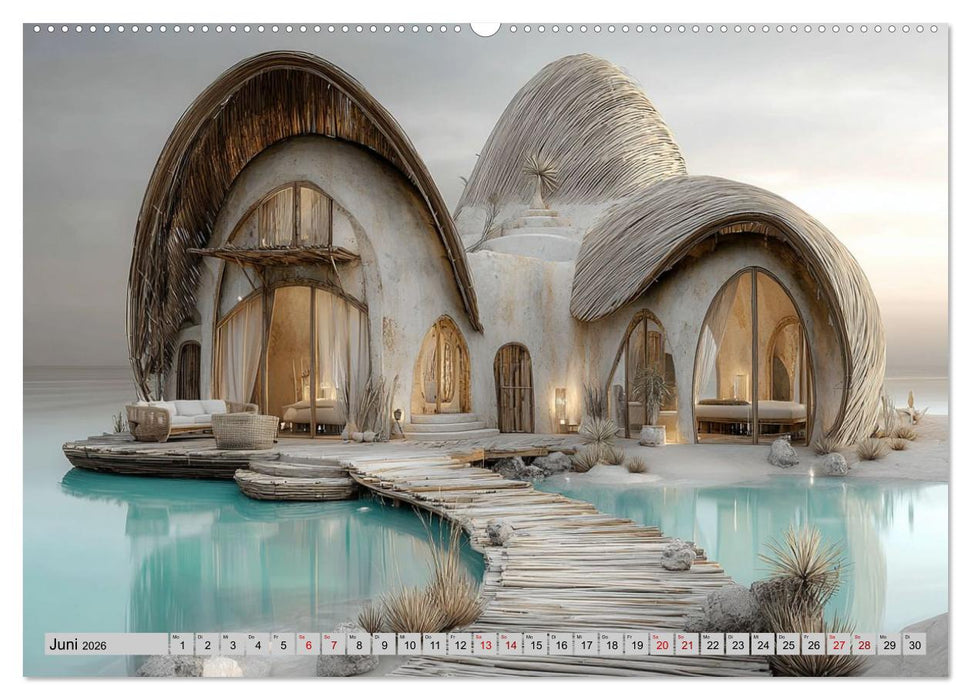Pick Sunday 7 in the date row
The width and height of the screenshot is (971, 700).
334,645
